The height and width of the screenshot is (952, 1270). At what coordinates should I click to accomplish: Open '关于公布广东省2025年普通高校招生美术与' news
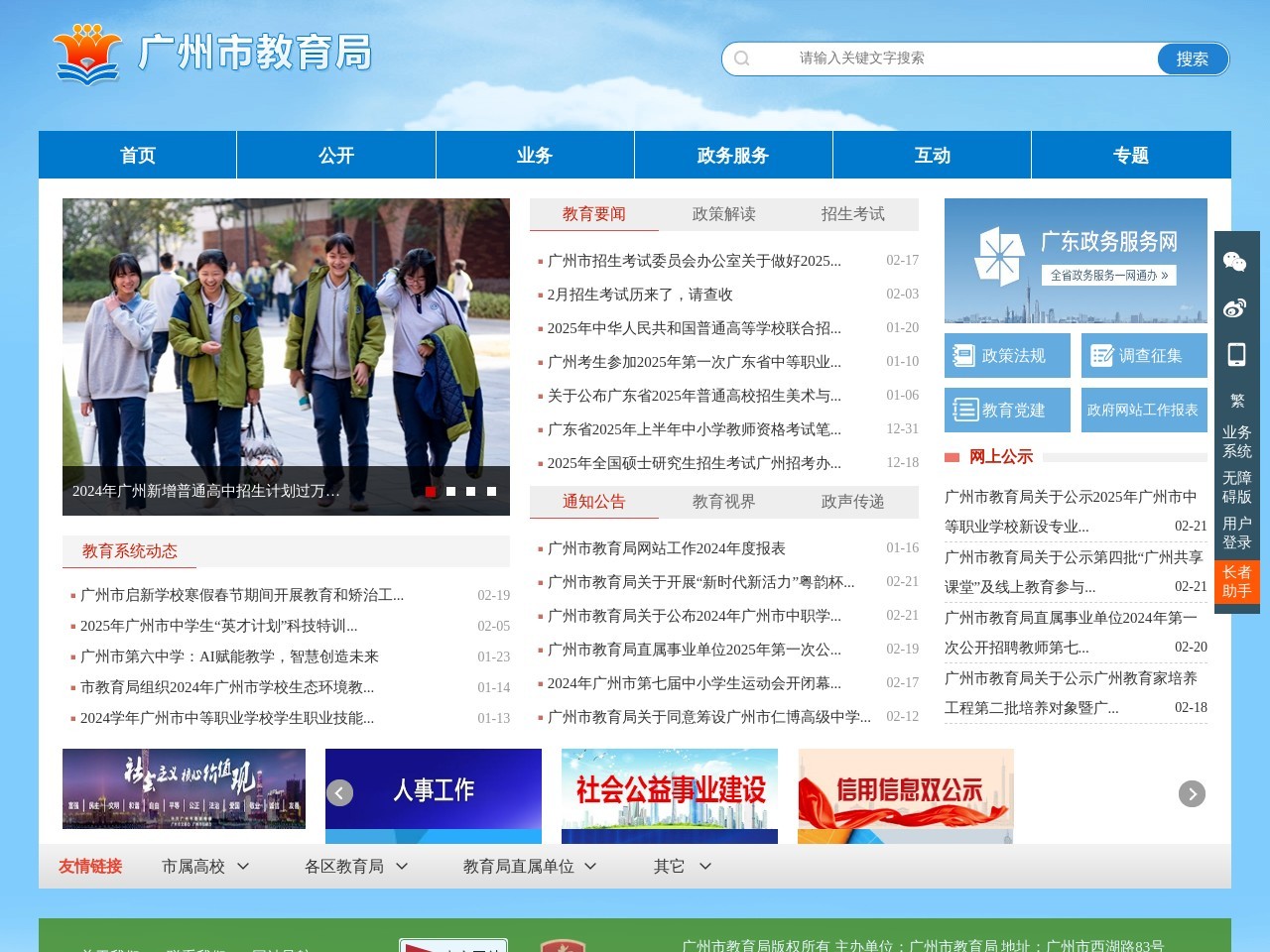tap(694, 396)
